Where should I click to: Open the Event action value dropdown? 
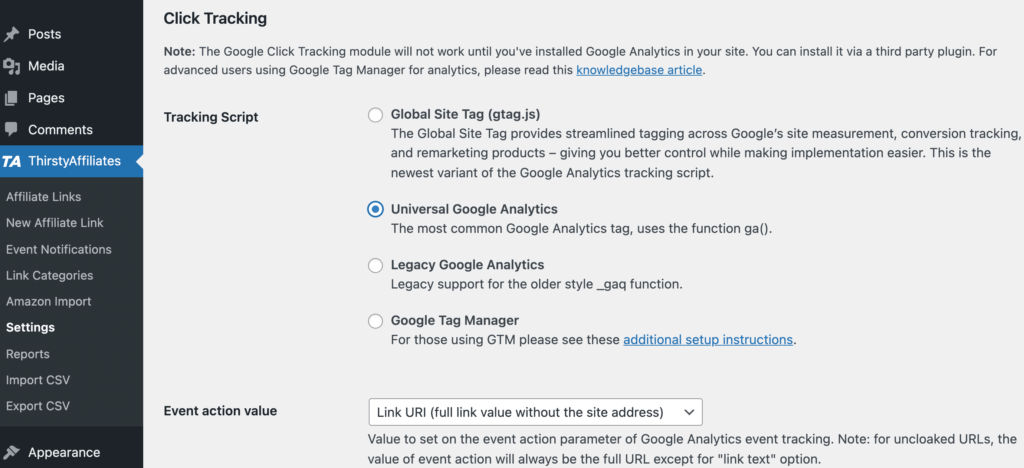pos(535,412)
